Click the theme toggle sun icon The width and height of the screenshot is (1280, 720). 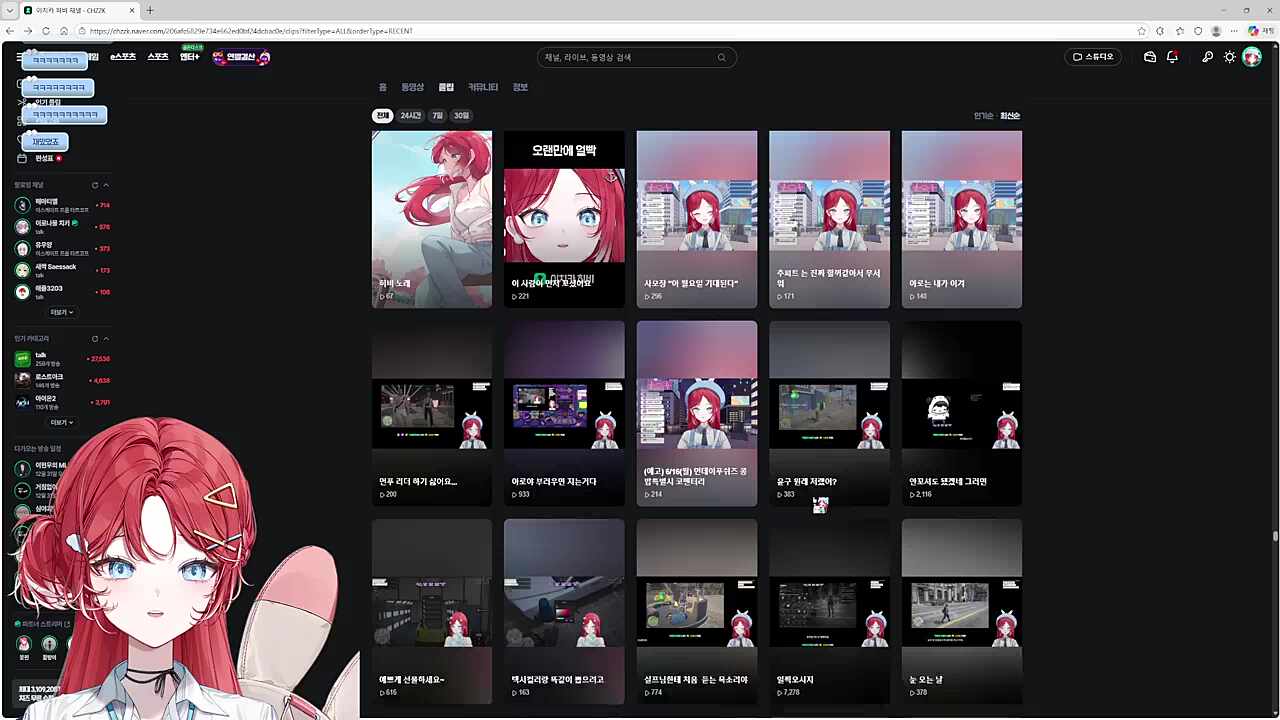pos(1230,57)
